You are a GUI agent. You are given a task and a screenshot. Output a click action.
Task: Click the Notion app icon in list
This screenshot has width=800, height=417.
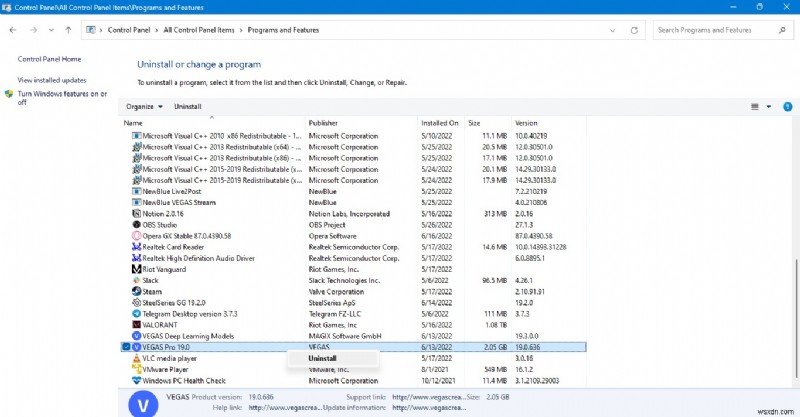click(x=136, y=213)
